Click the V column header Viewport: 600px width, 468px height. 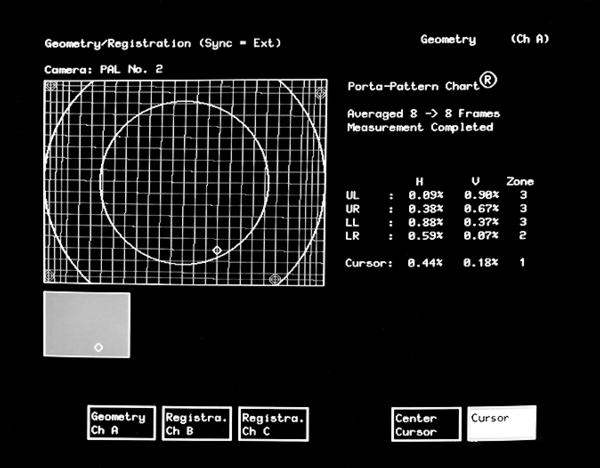tap(476, 181)
